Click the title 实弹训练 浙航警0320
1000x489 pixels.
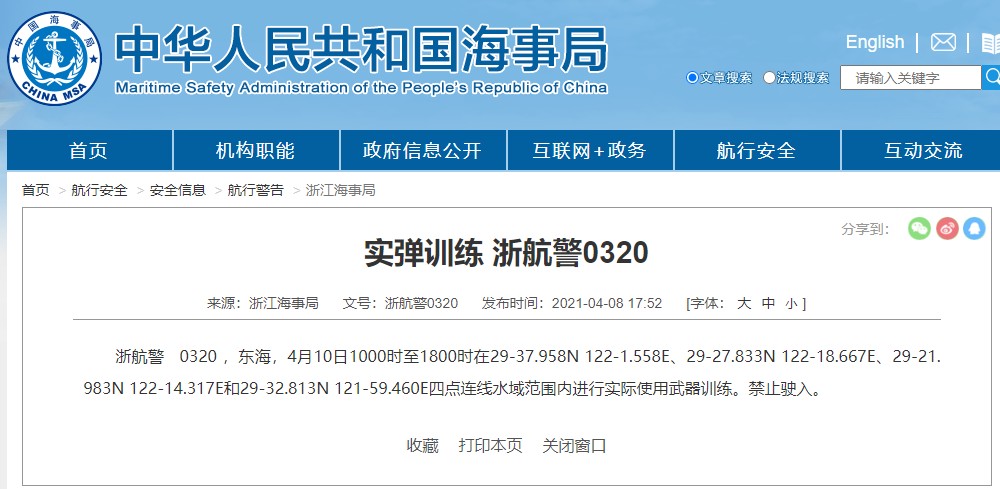(506, 253)
